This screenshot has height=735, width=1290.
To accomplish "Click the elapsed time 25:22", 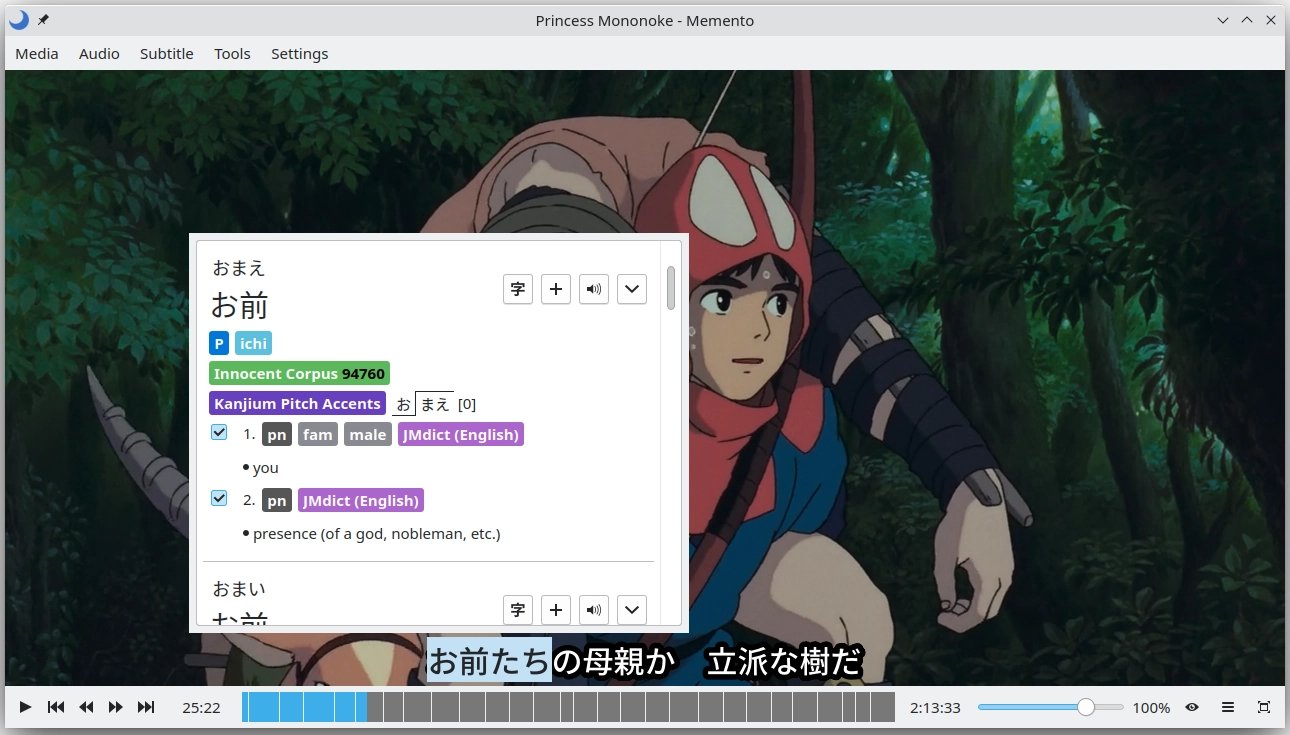I will click(201, 708).
